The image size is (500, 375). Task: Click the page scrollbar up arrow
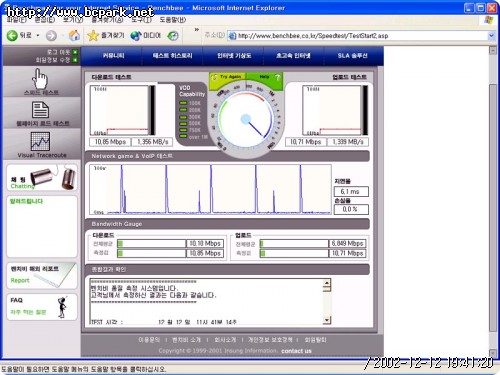tap(493, 51)
